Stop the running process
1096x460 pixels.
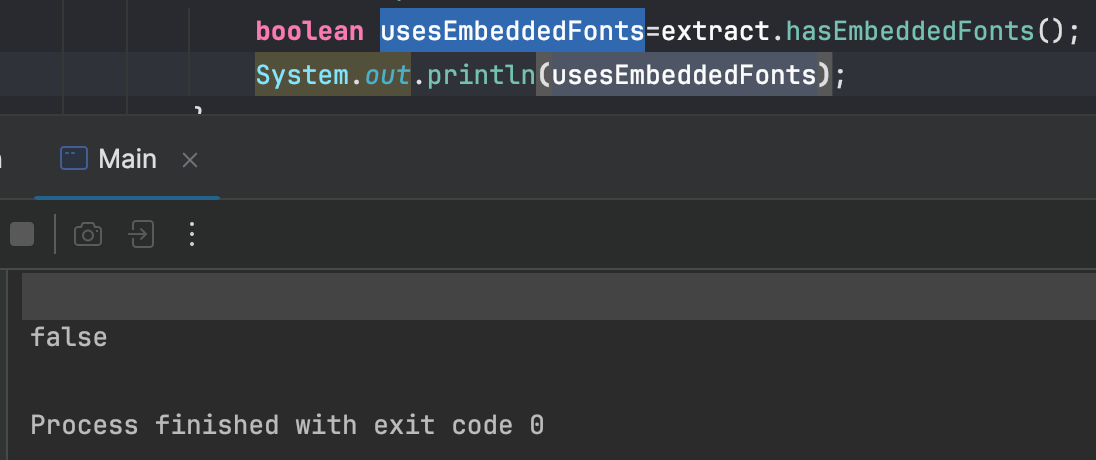click(21, 234)
